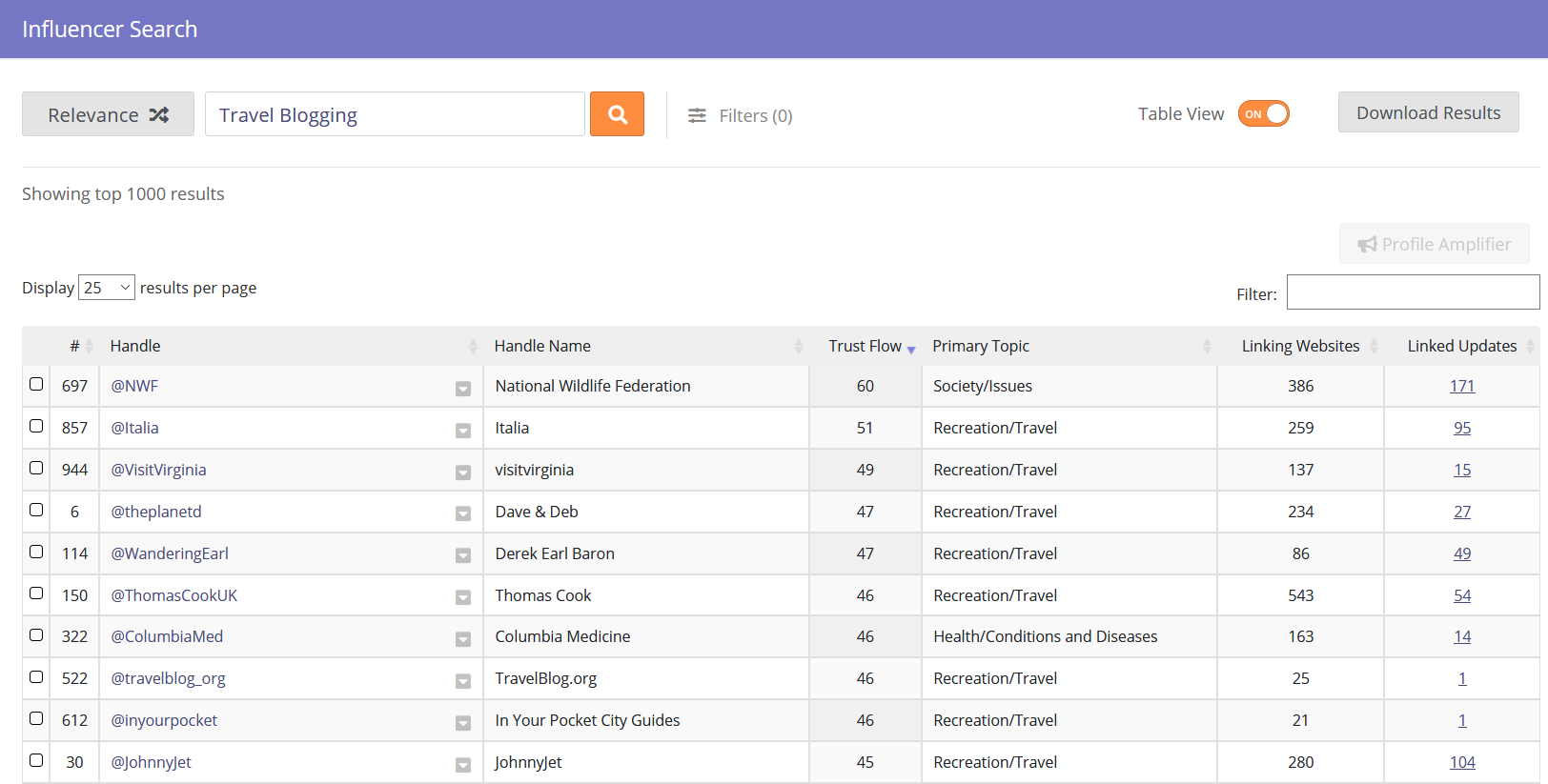Click sort arrows on the # column

pyautogui.click(x=89, y=346)
